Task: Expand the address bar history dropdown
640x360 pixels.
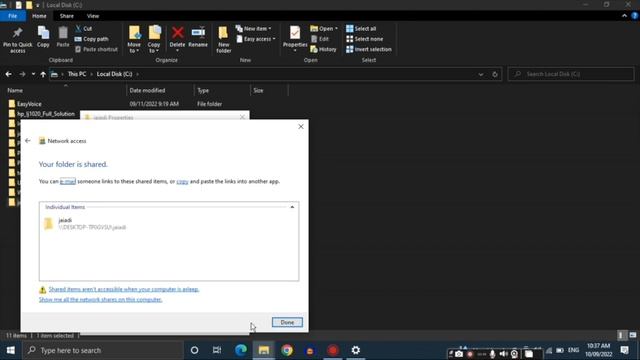Action: [x=481, y=74]
